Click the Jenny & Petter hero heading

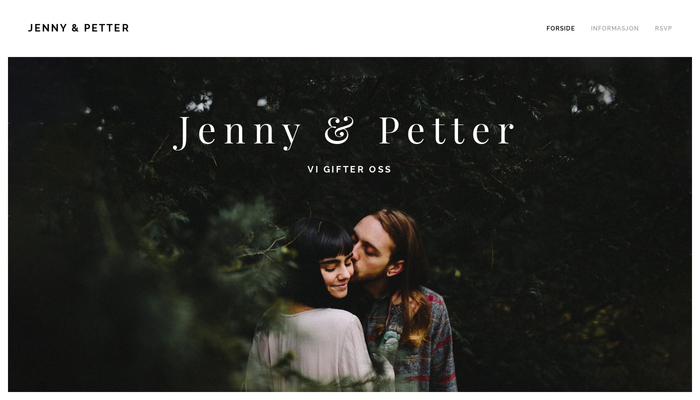coord(344,132)
